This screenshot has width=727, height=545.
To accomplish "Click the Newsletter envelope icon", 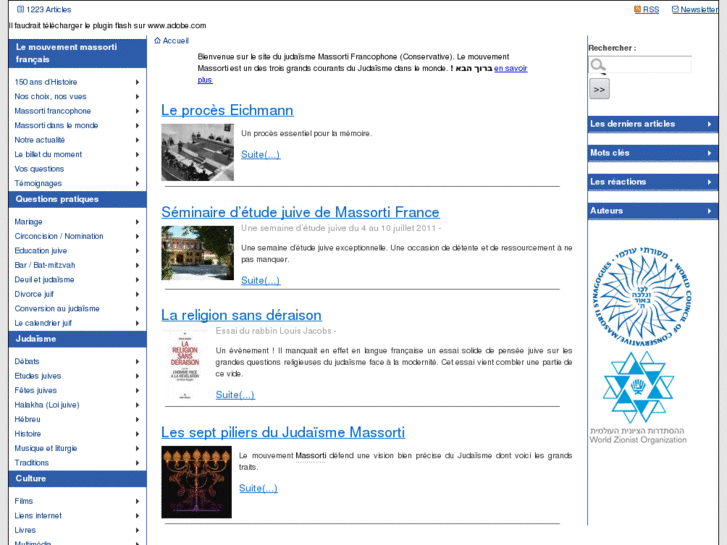I will (x=675, y=9).
